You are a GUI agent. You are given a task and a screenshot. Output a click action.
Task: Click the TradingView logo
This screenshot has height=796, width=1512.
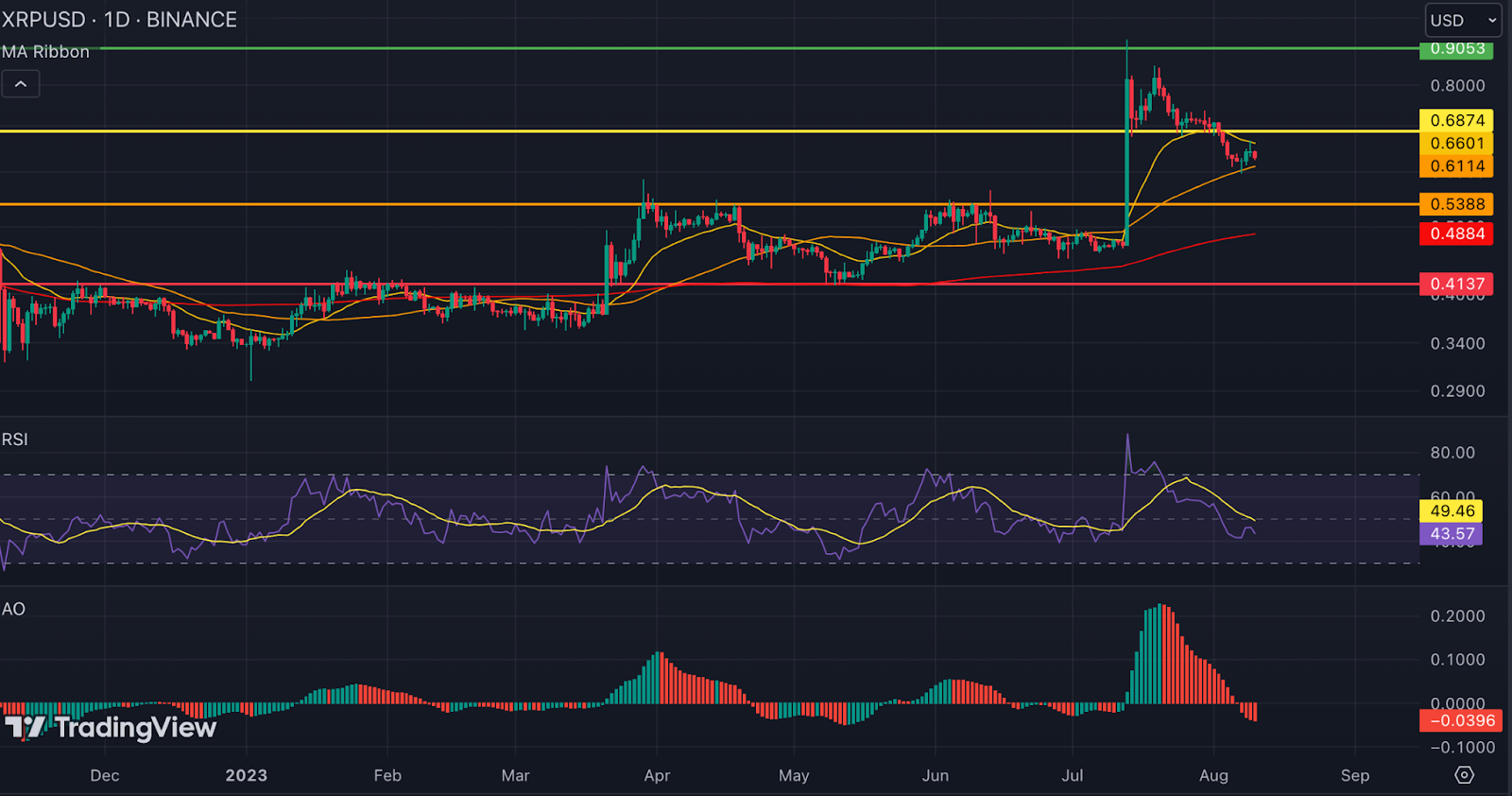click(111, 727)
